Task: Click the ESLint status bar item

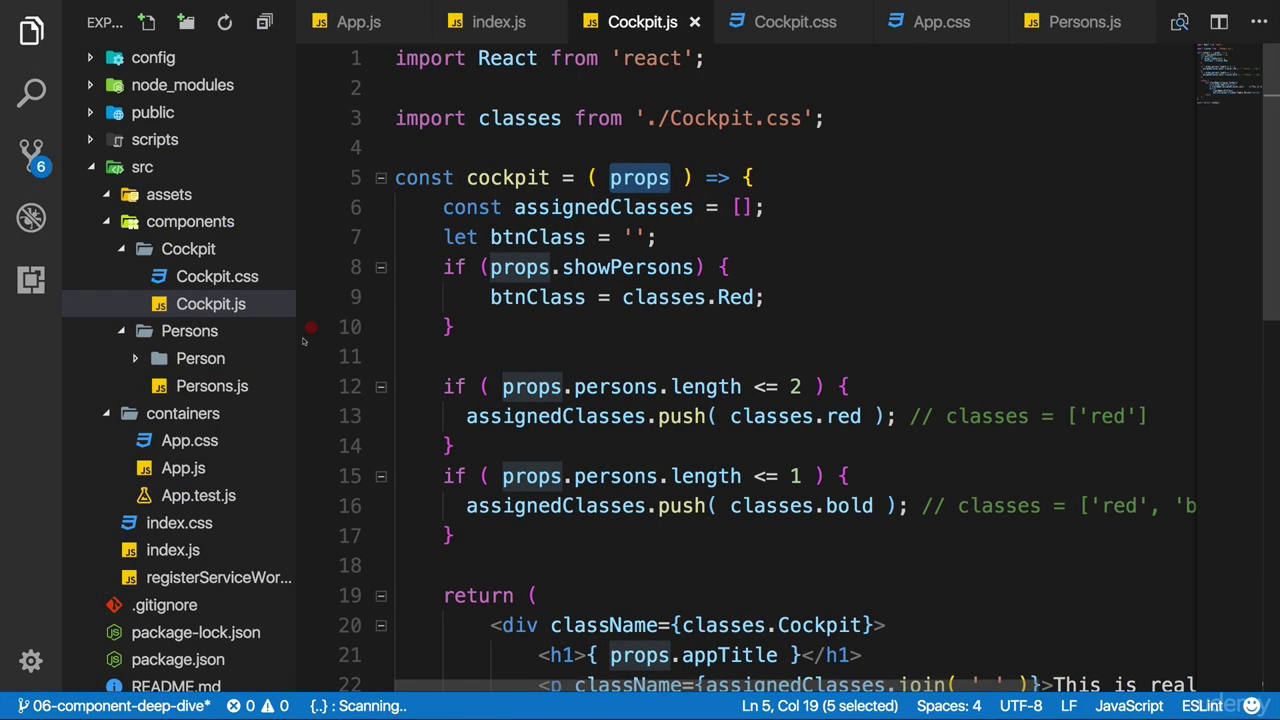Action: (x=1202, y=706)
